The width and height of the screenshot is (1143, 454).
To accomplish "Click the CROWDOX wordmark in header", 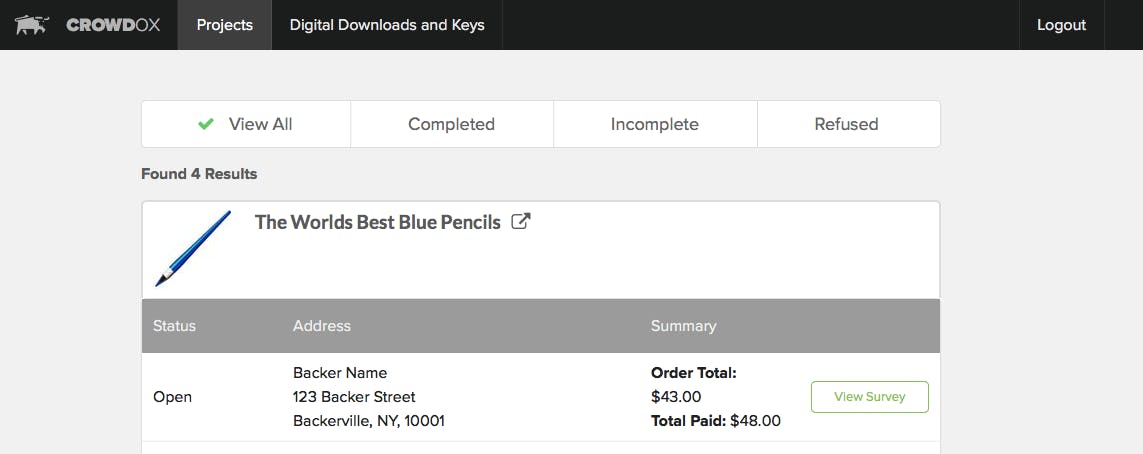I will pyautogui.click(x=113, y=25).
